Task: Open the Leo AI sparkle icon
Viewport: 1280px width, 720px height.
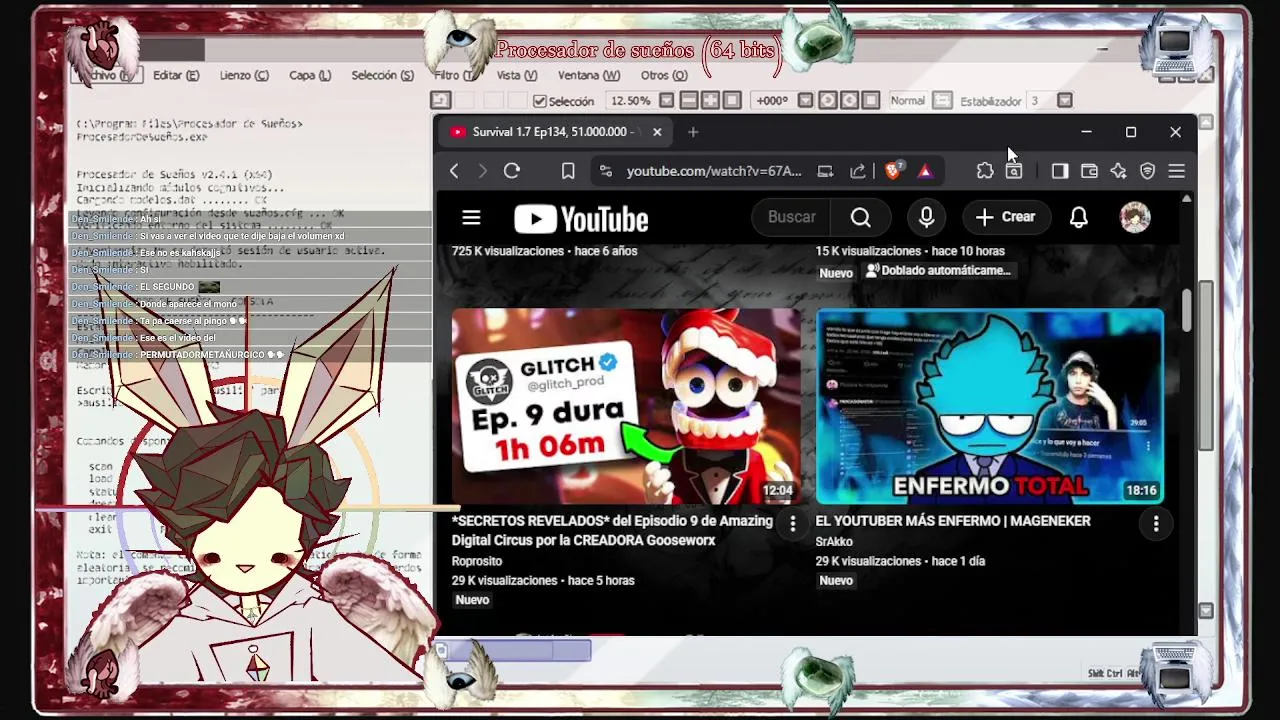Action: [1118, 171]
